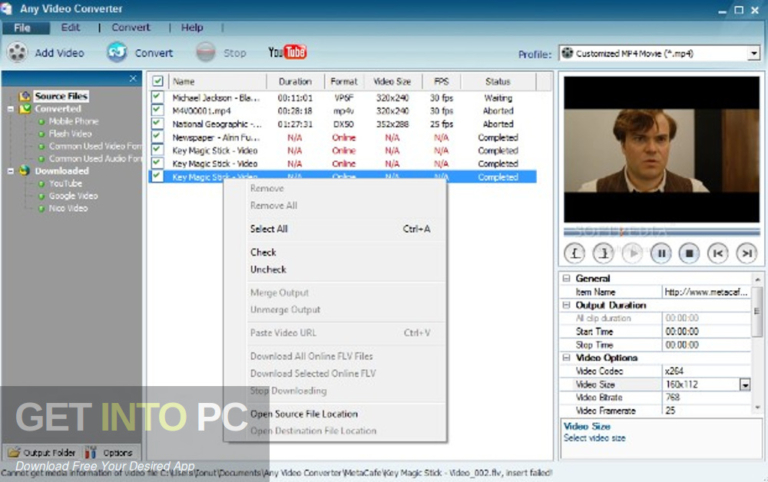Click the Stop Time value field
Image resolution: width=768 pixels, height=482 pixels.
[x=706, y=345]
